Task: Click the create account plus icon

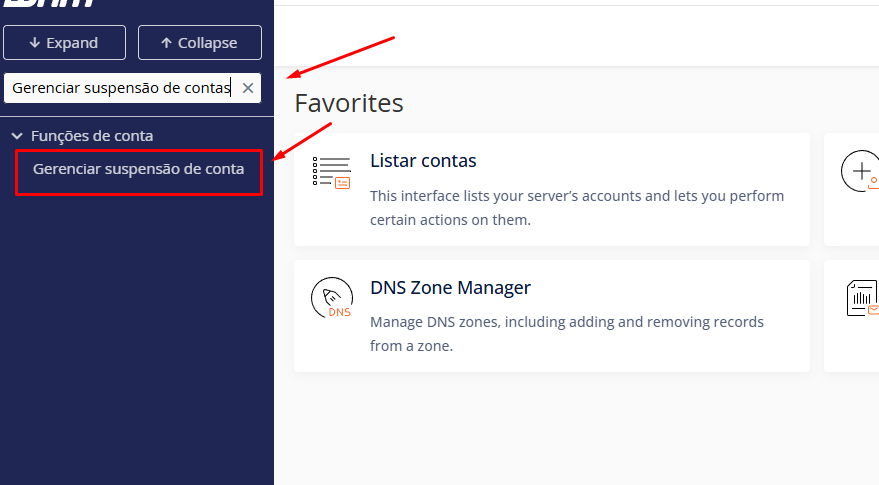Action: pyautogui.click(x=860, y=171)
